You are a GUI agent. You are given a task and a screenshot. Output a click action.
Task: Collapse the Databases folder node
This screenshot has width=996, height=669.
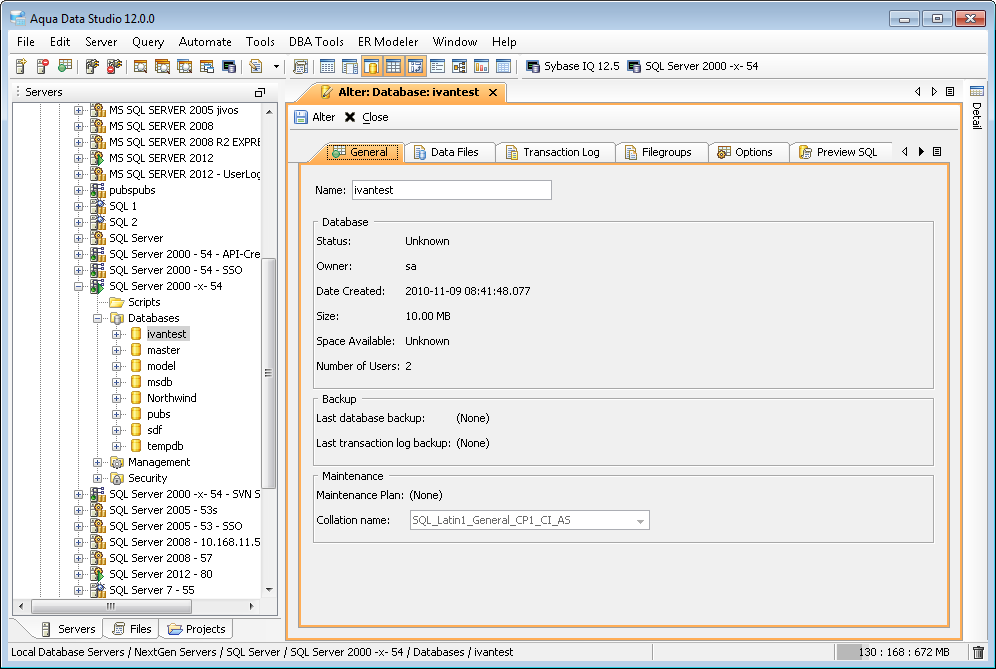(98, 318)
